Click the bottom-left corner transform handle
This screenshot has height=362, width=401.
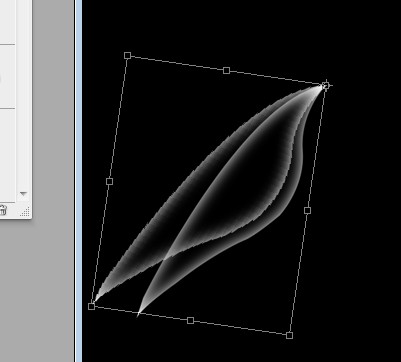point(92,306)
